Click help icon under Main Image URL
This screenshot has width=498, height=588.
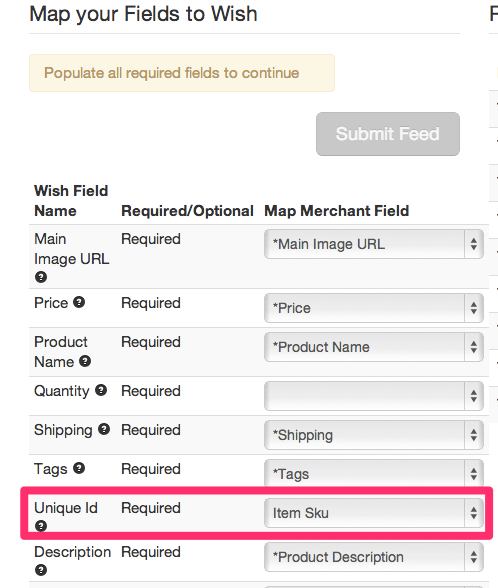click(x=41, y=277)
